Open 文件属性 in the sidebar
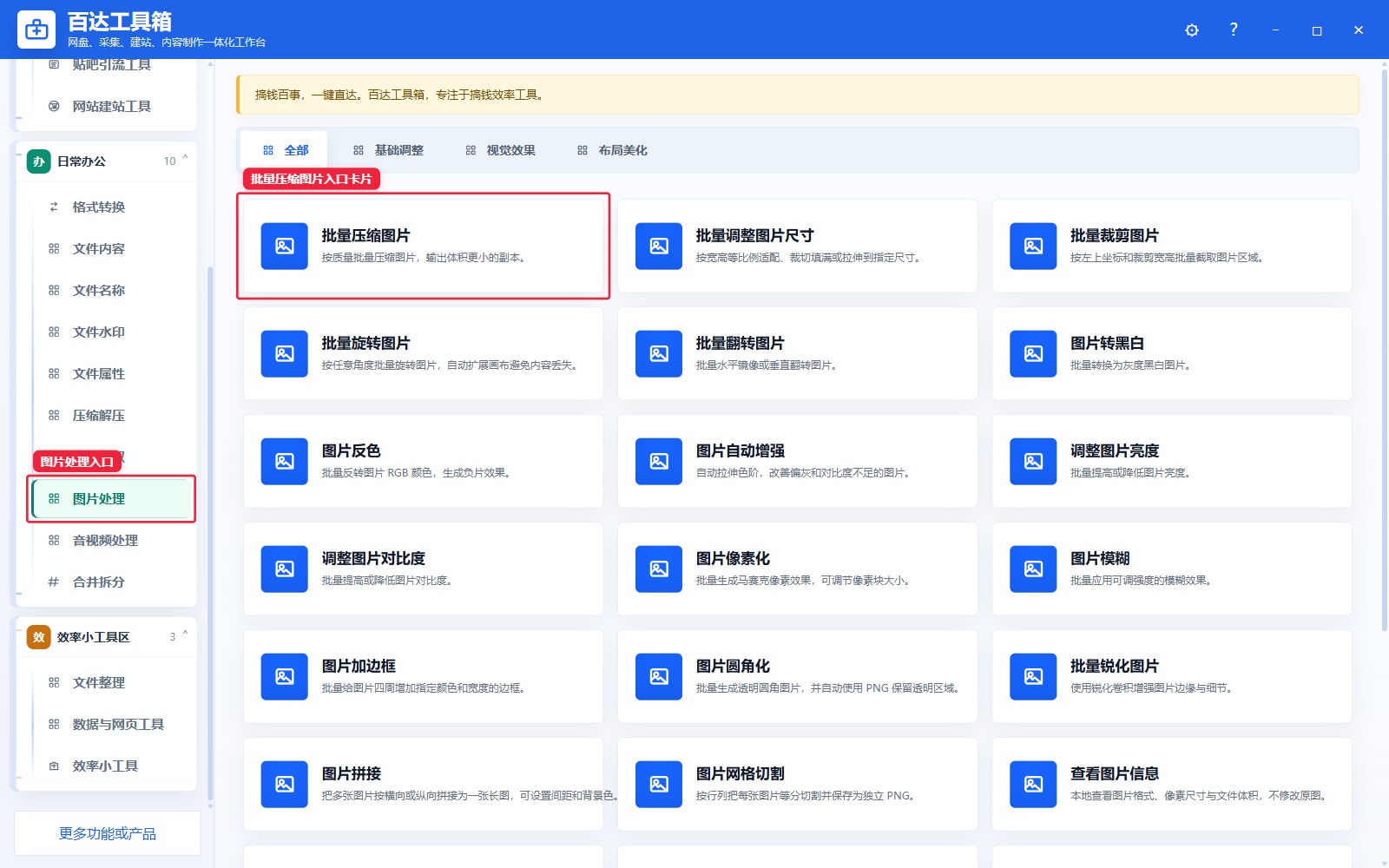Image resolution: width=1389 pixels, height=868 pixels. 113,373
